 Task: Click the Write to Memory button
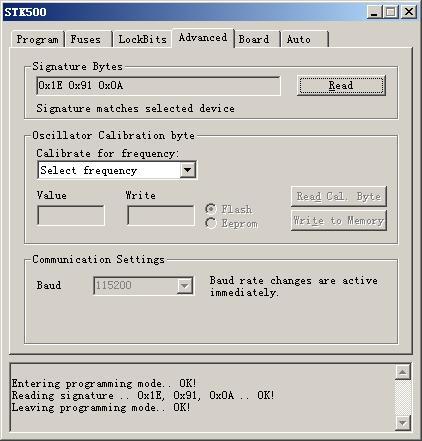339,220
